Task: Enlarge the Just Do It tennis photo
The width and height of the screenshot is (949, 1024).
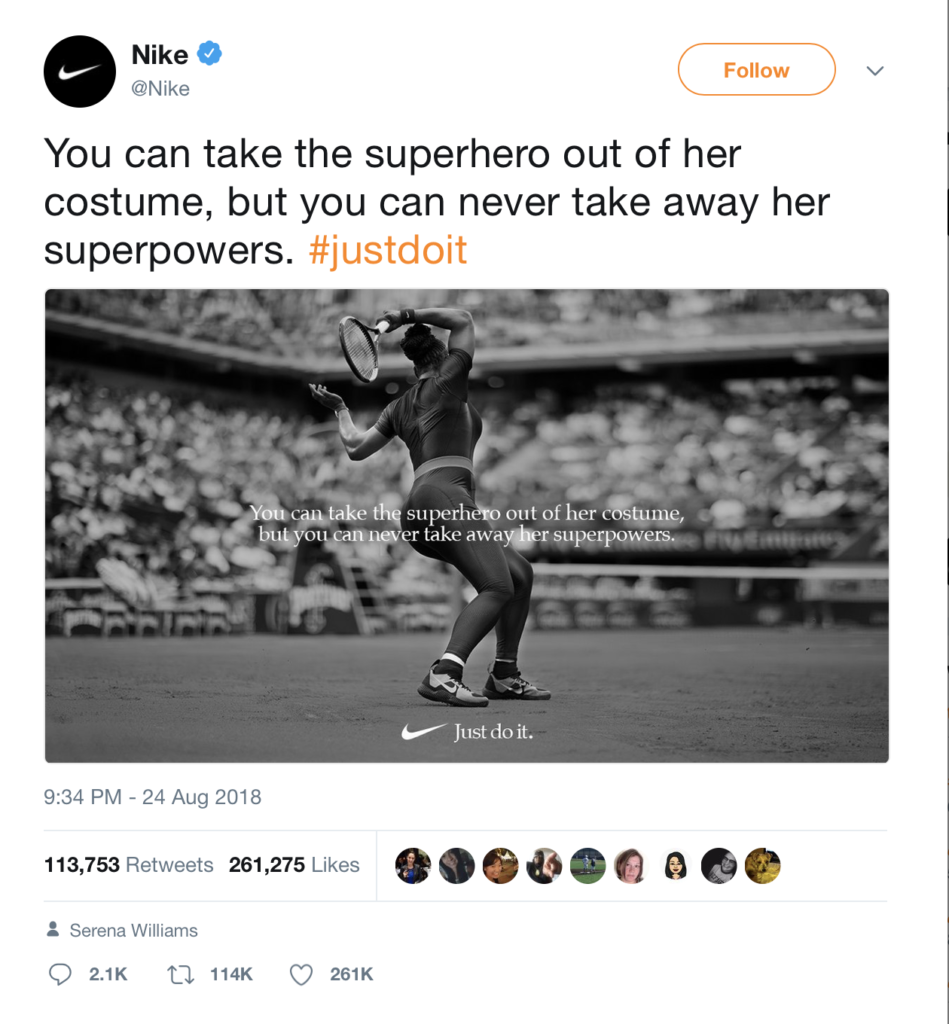Action: coord(466,525)
